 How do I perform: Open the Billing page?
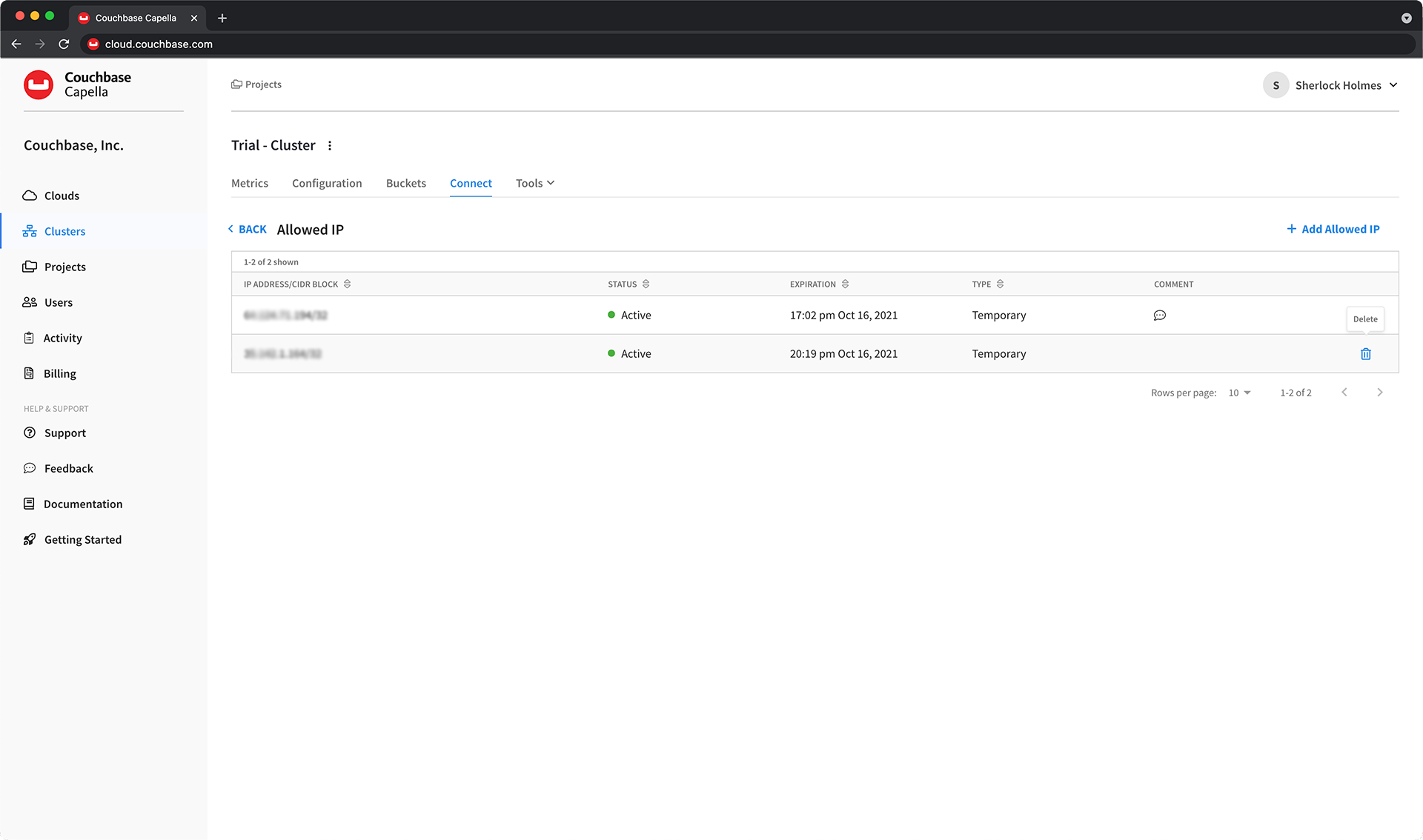click(50, 373)
